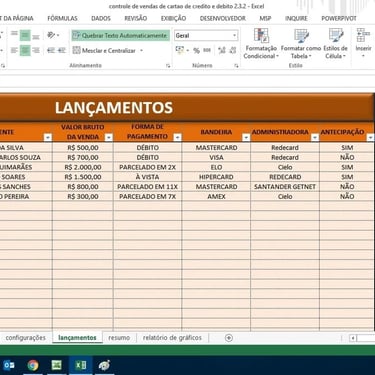The width and height of the screenshot is (375, 375).
Task: Toggle Quebrar Texto Automaticamente
Action: (120, 35)
